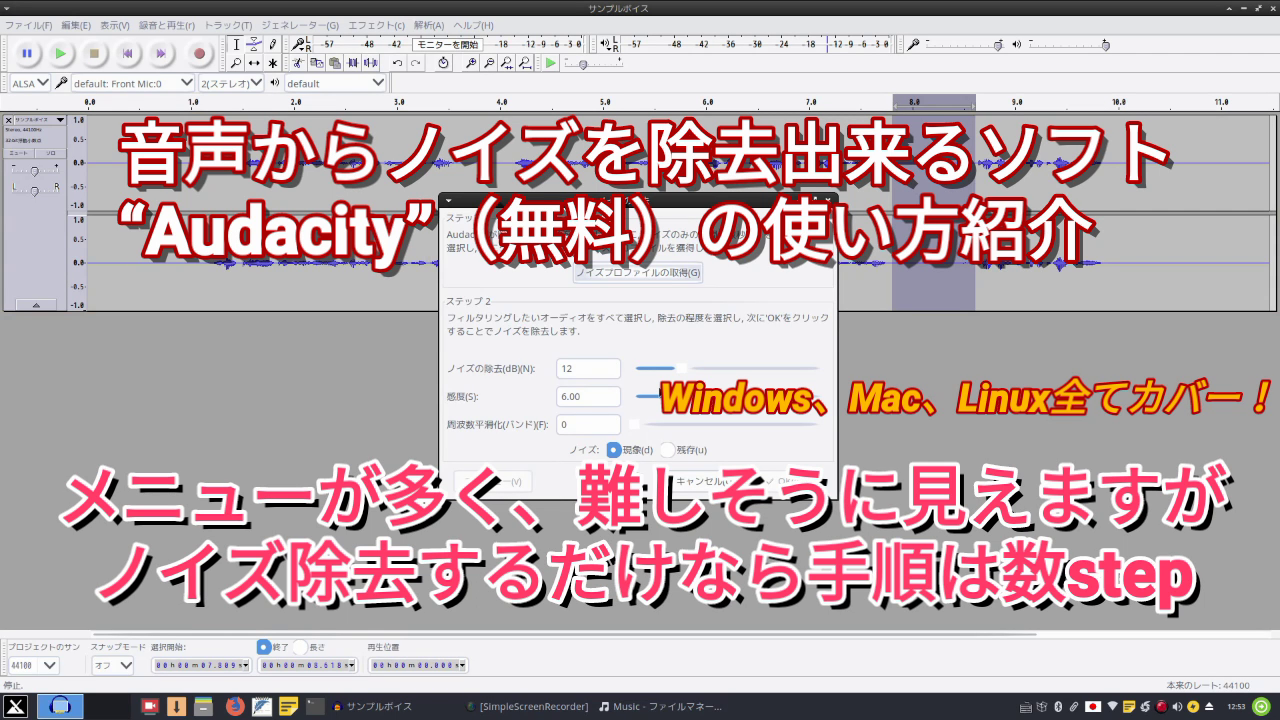1280x720 pixels.
Task: Open the ファイル(F) menu
Action: tap(29, 25)
